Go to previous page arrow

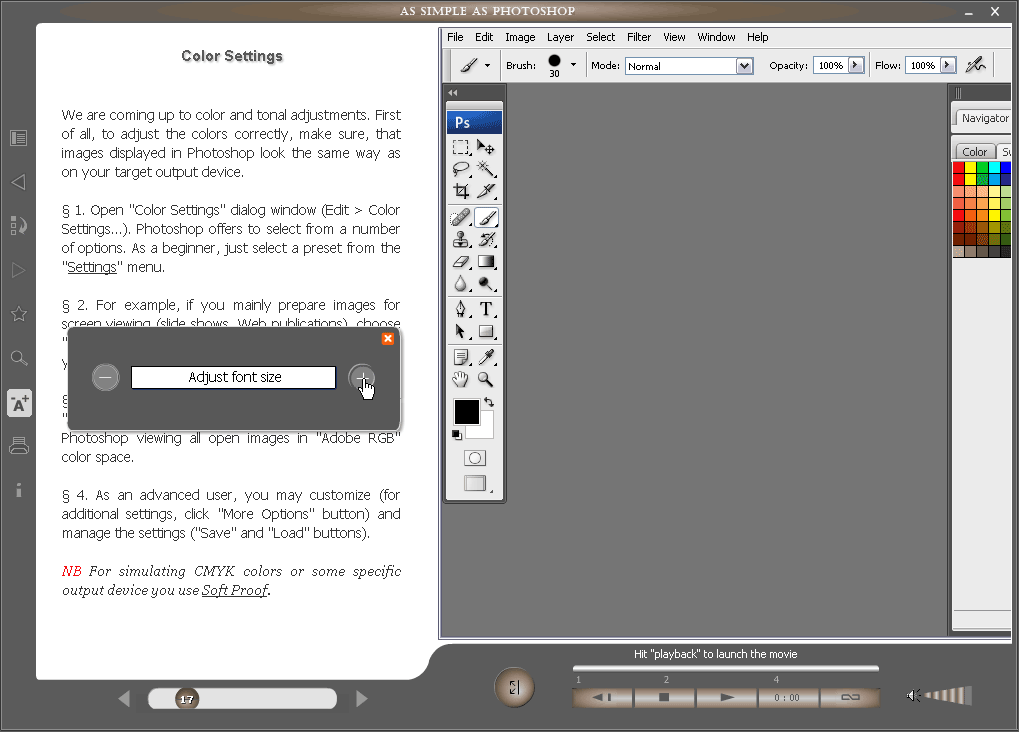coord(124,699)
